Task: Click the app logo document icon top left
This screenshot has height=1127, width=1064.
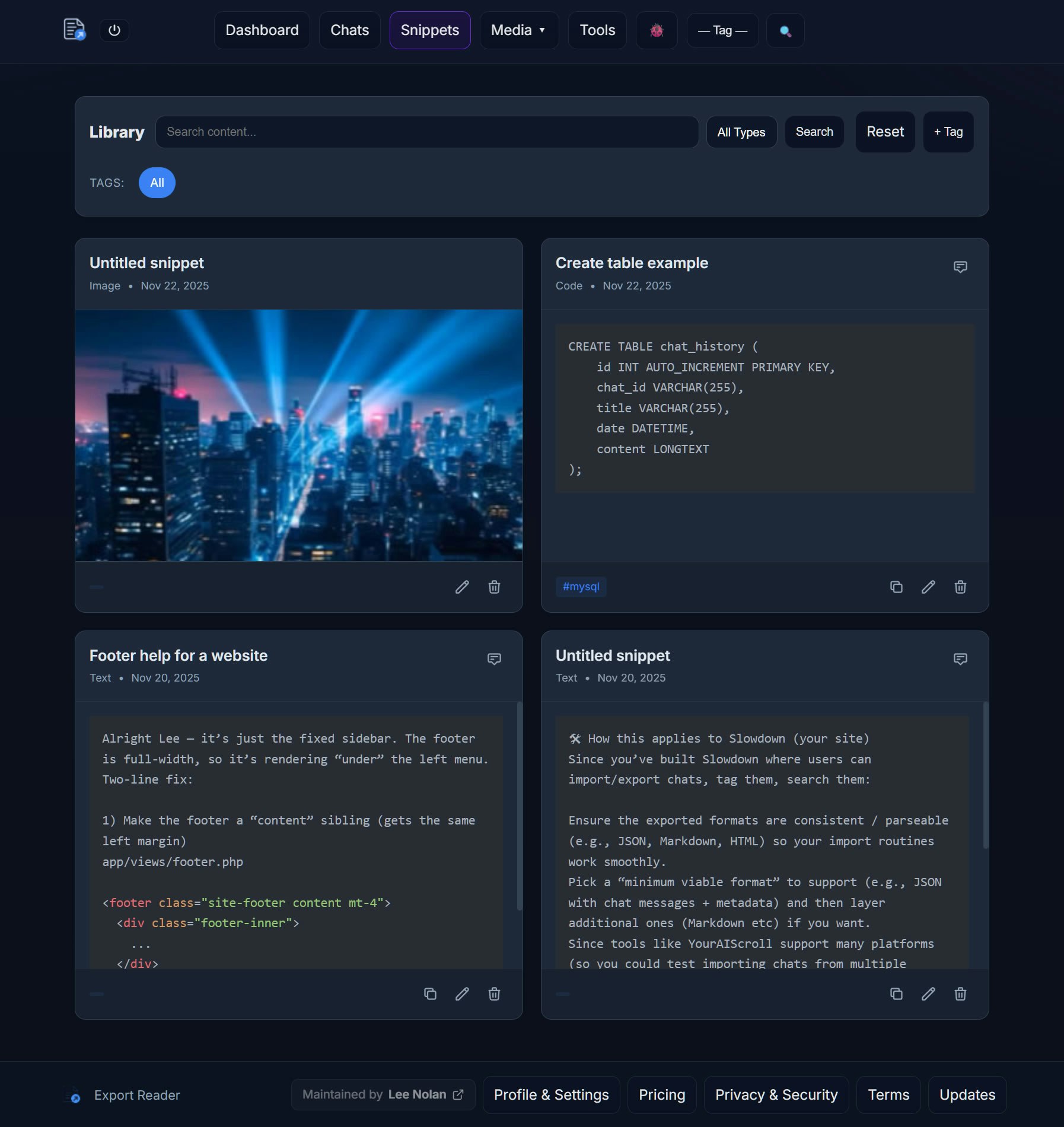Action: 75,29
